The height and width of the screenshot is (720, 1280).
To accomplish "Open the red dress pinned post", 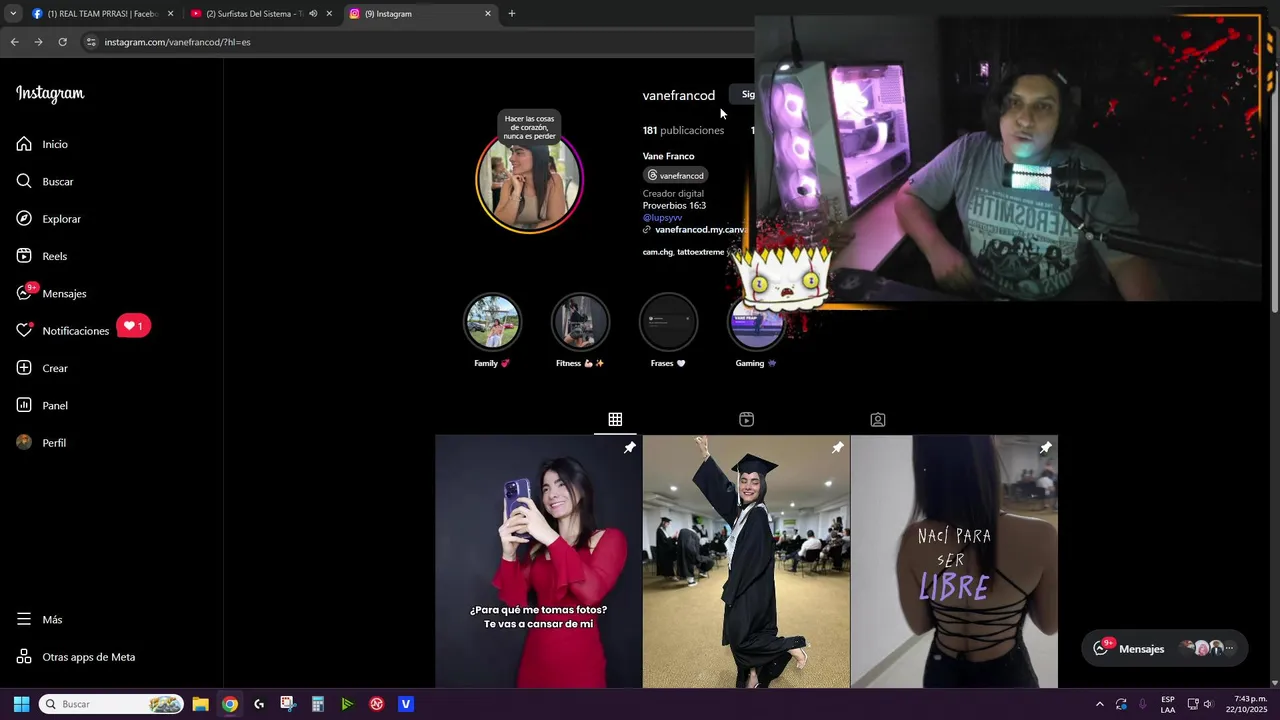I will pos(538,561).
